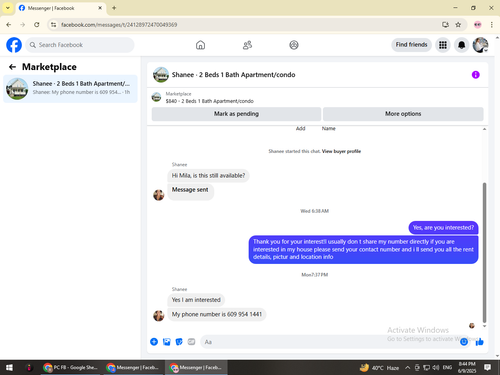This screenshot has height=375, width=500.
Task: Click the chat scrollbar thumb
Action: point(484,253)
